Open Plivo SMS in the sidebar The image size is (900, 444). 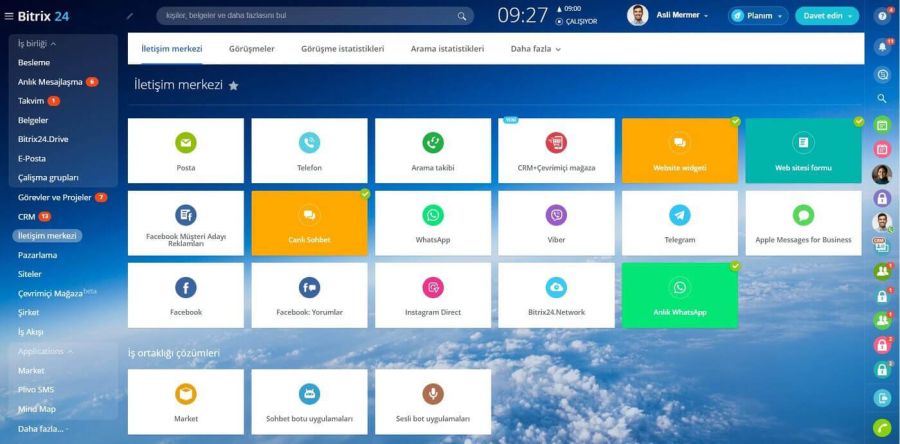(36, 390)
